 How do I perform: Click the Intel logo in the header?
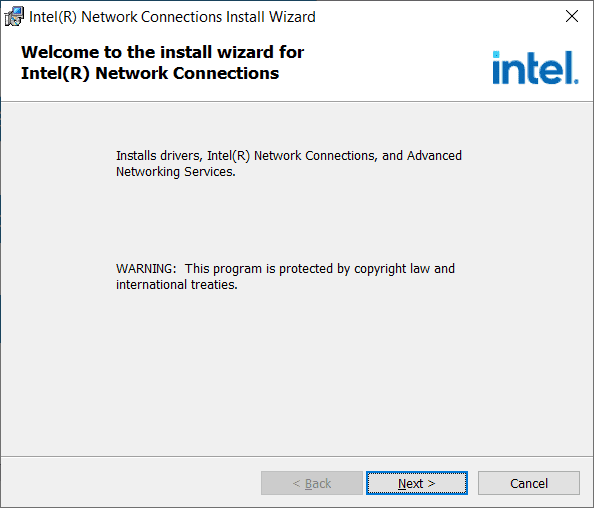click(535, 67)
